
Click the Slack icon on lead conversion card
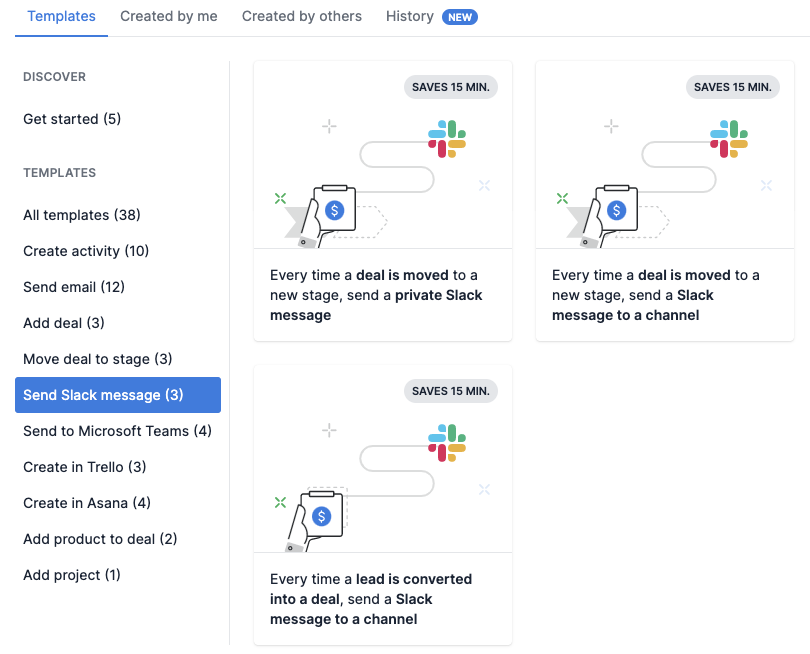pyautogui.click(x=447, y=441)
